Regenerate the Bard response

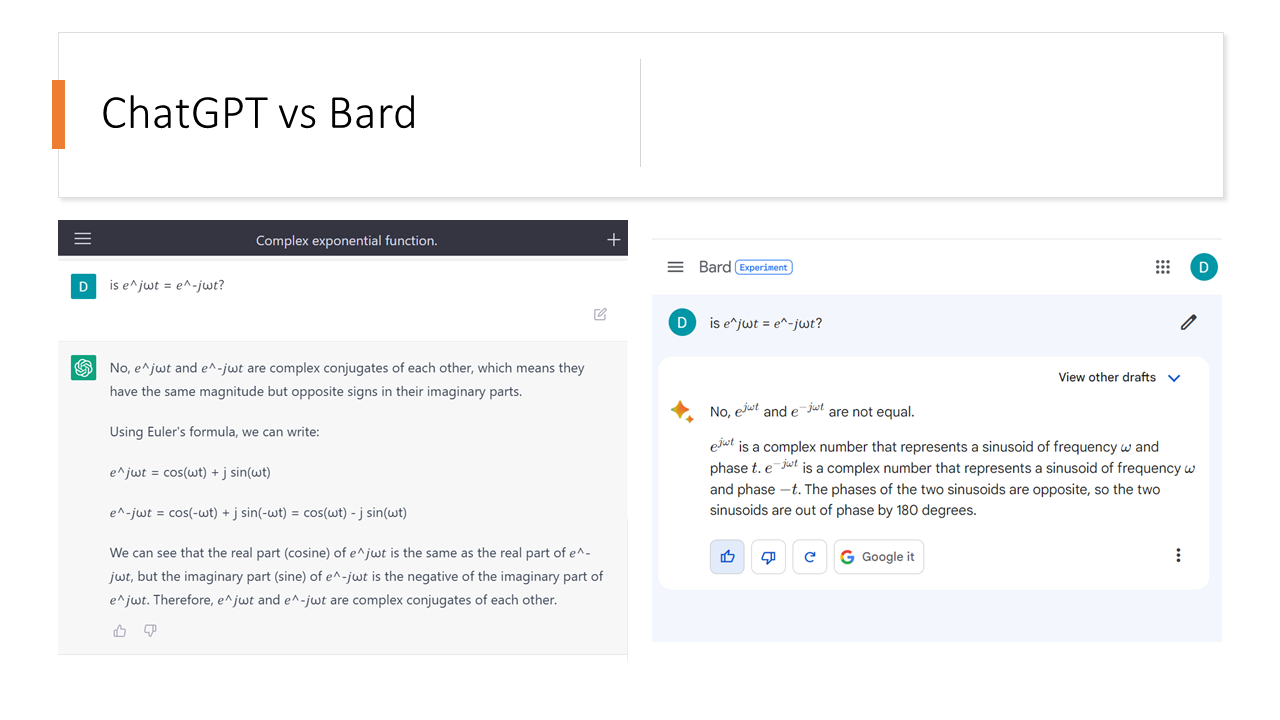810,557
